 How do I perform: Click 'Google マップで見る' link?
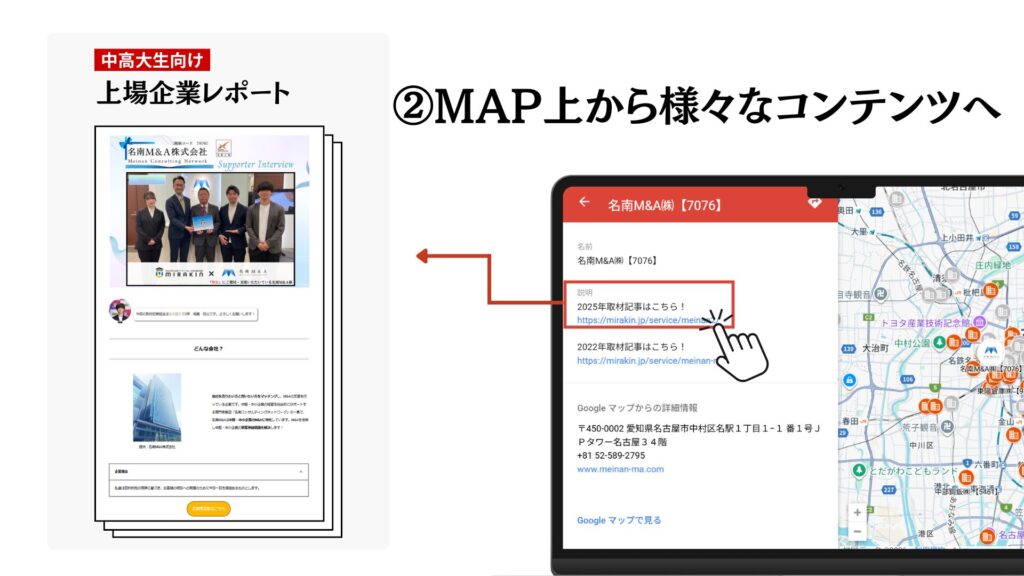[x=619, y=520]
